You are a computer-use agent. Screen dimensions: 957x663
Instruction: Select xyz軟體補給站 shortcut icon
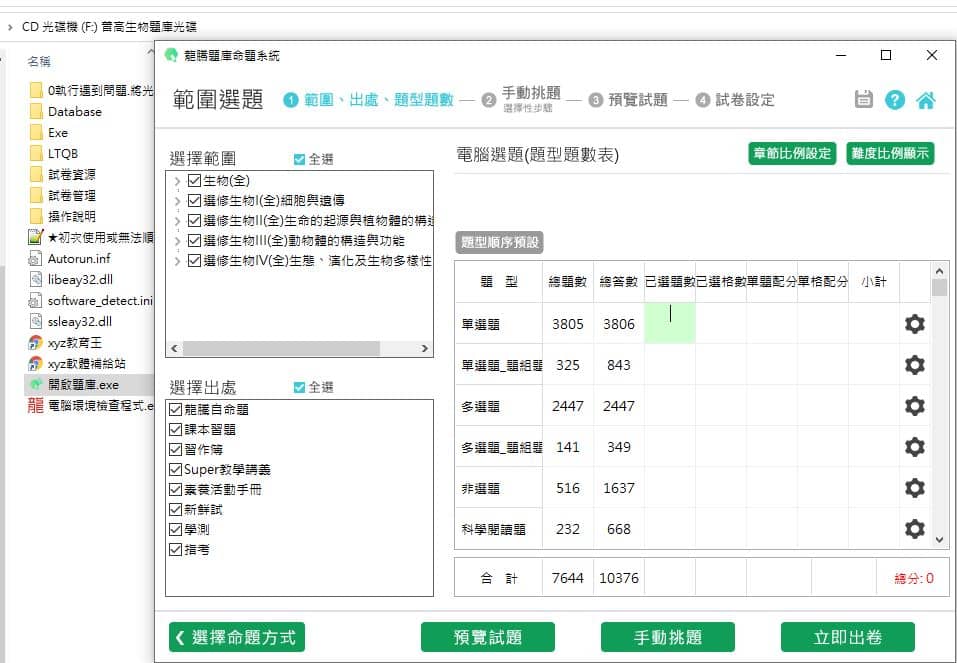point(35,363)
